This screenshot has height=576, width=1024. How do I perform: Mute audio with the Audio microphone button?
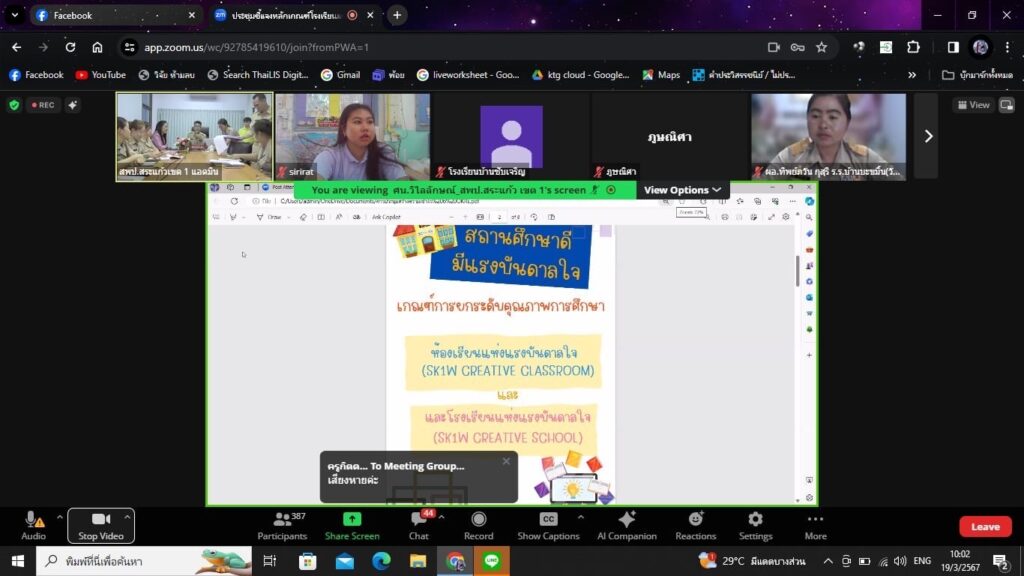(33, 526)
